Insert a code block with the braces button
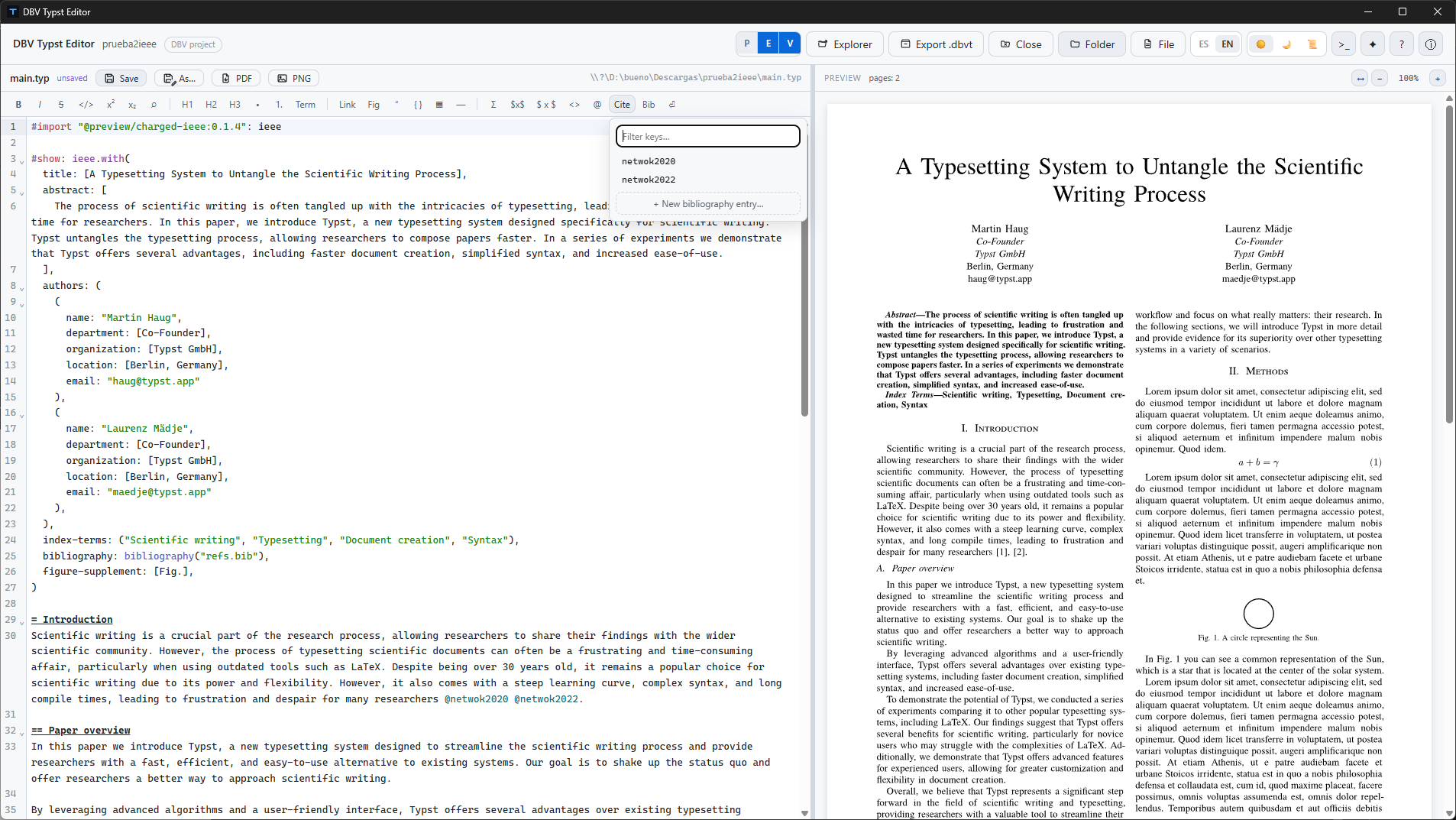This screenshot has height=820, width=1456. coord(418,105)
